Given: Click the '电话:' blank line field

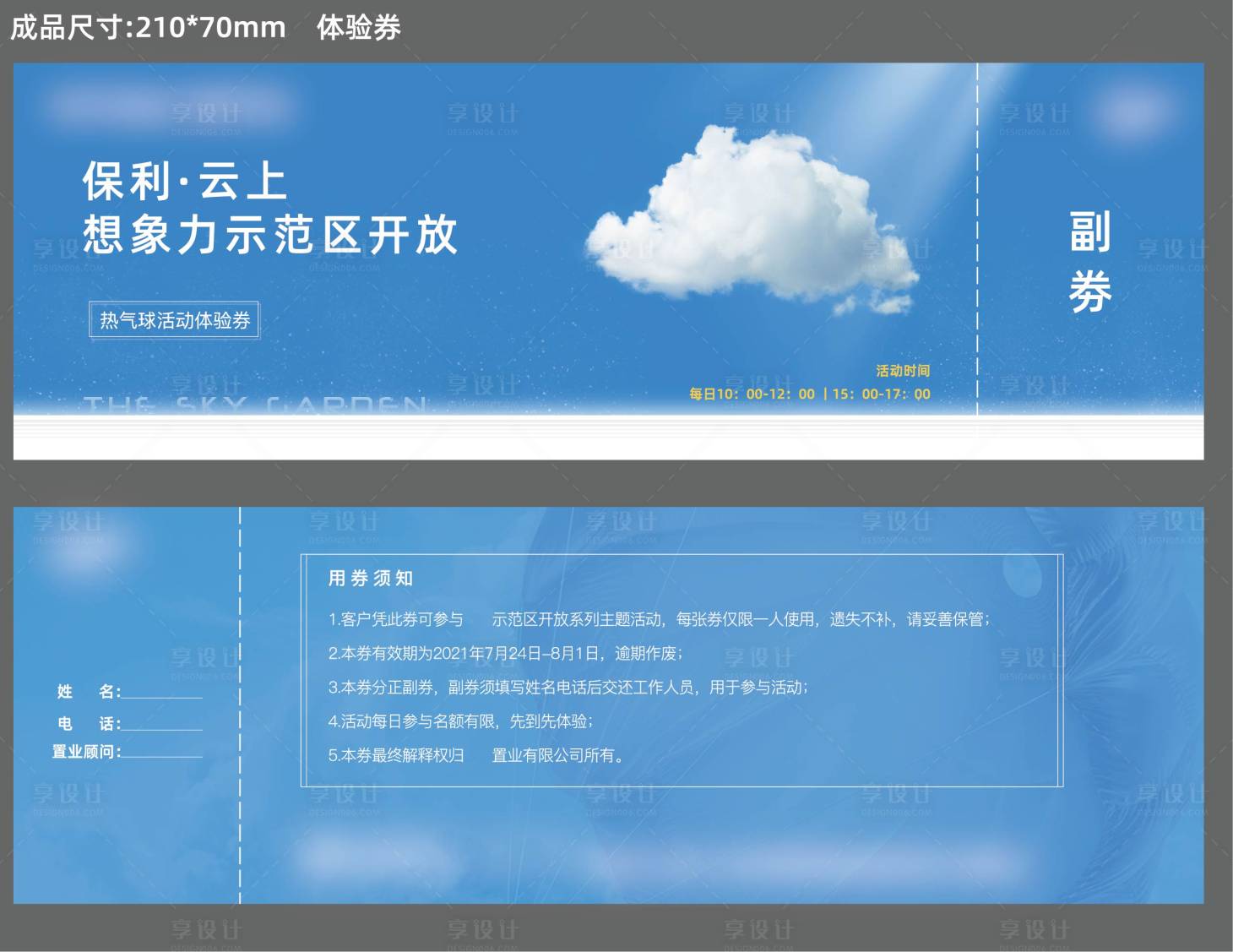Looking at the screenshot, I should (x=162, y=724).
